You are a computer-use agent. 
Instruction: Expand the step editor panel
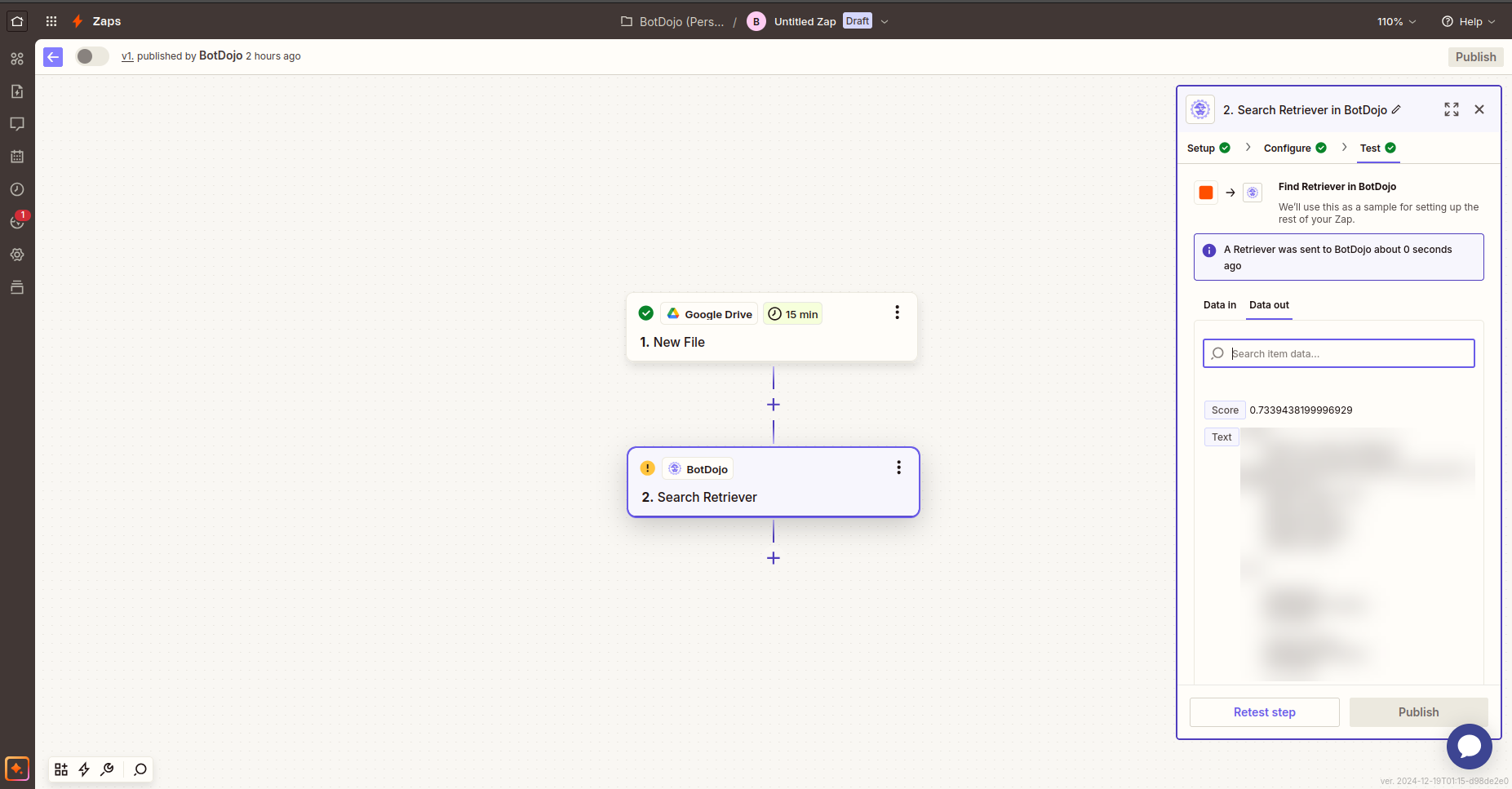pos(1452,109)
